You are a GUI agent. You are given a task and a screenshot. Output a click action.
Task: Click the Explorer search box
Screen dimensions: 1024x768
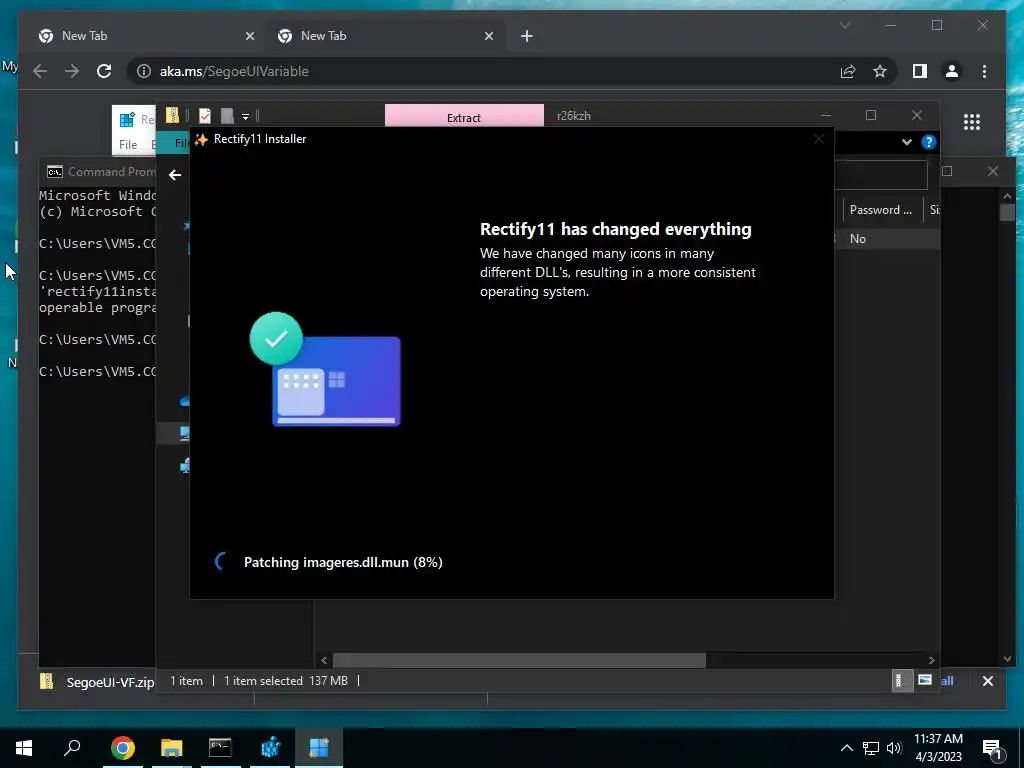pyautogui.click(x=880, y=175)
